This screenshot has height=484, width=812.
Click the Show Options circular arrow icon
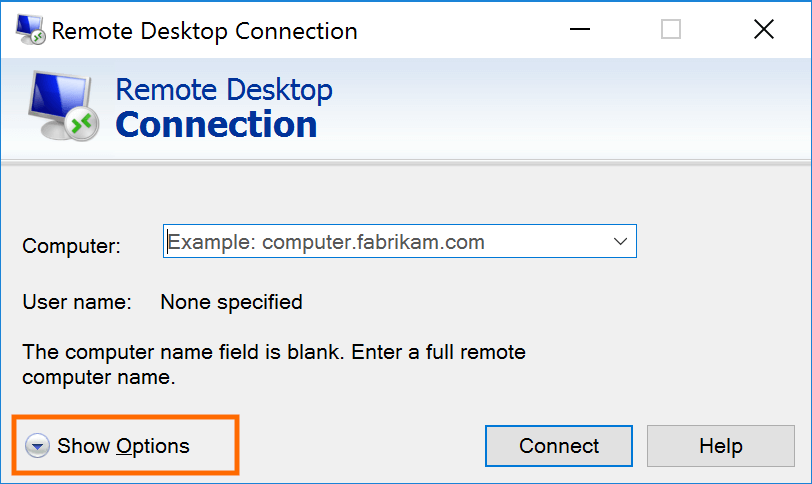pyautogui.click(x=37, y=446)
